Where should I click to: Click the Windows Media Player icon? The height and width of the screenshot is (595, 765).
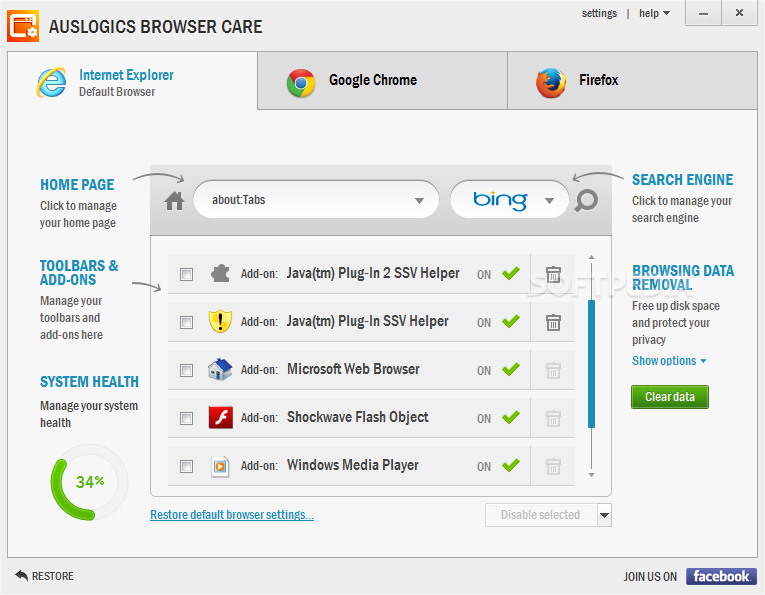[220, 466]
